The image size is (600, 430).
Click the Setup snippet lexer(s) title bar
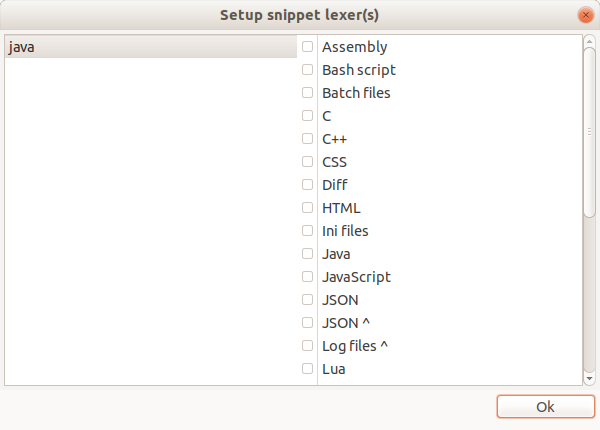pyautogui.click(x=299, y=15)
